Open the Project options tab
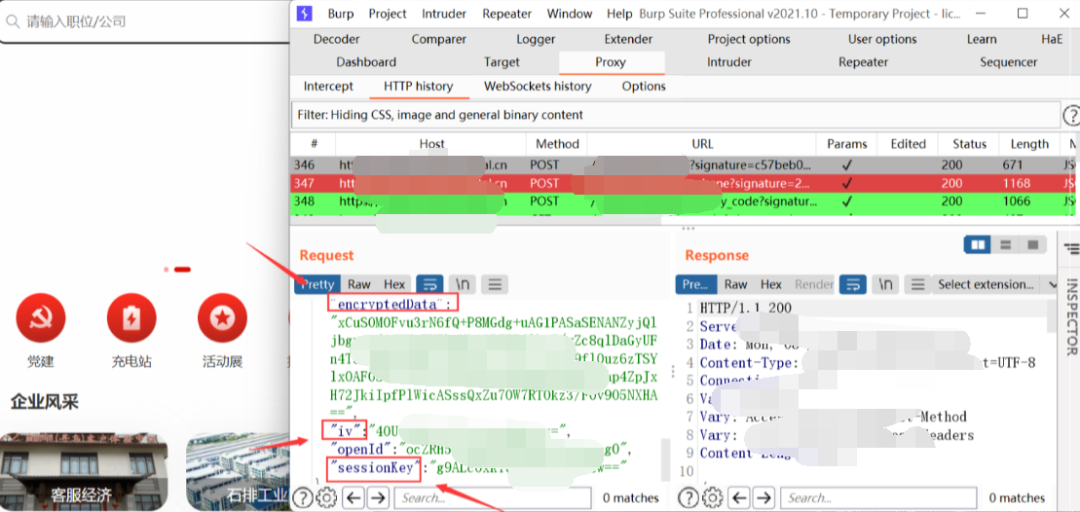 [x=749, y=39]
